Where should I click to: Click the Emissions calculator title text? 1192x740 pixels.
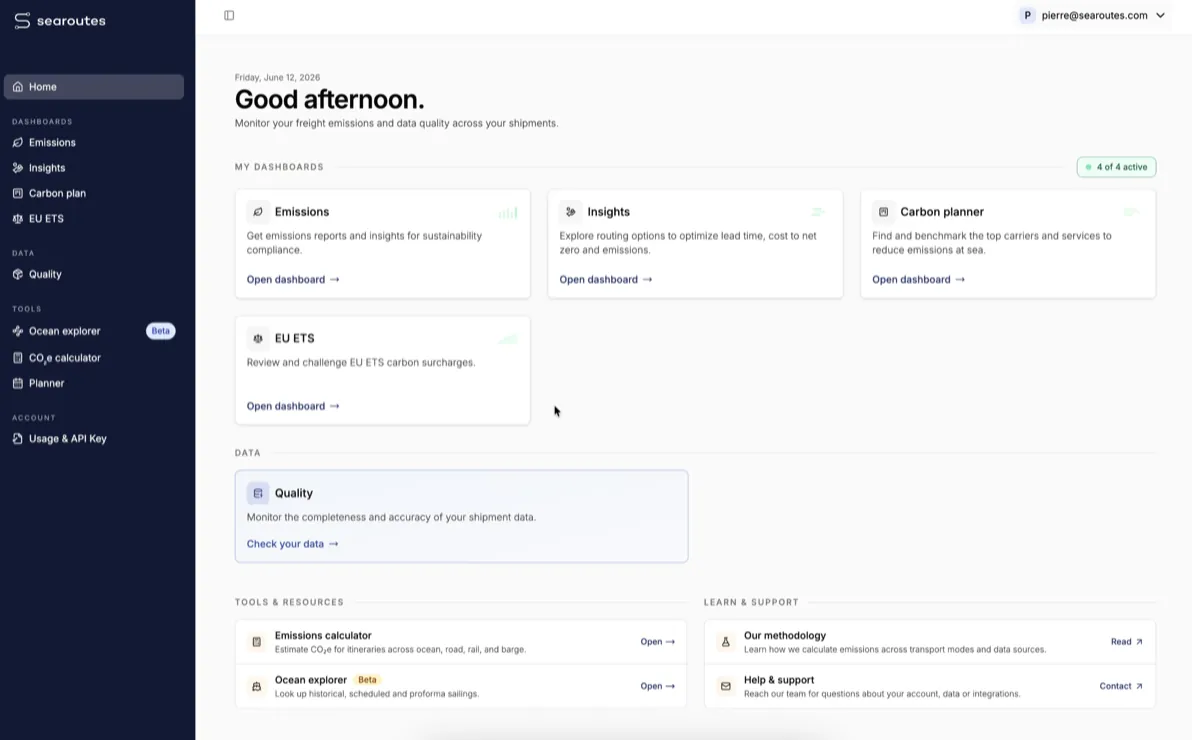point(323,636)
